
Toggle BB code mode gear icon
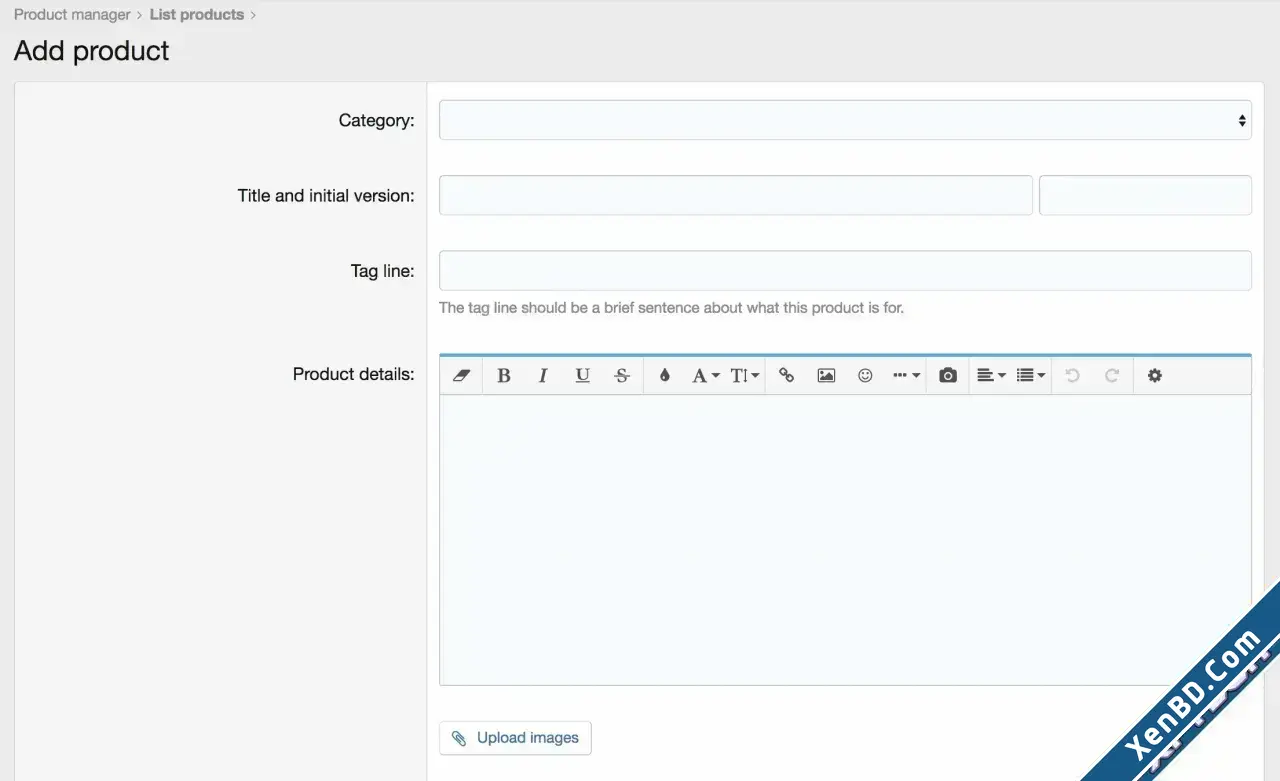(1155, 376)
